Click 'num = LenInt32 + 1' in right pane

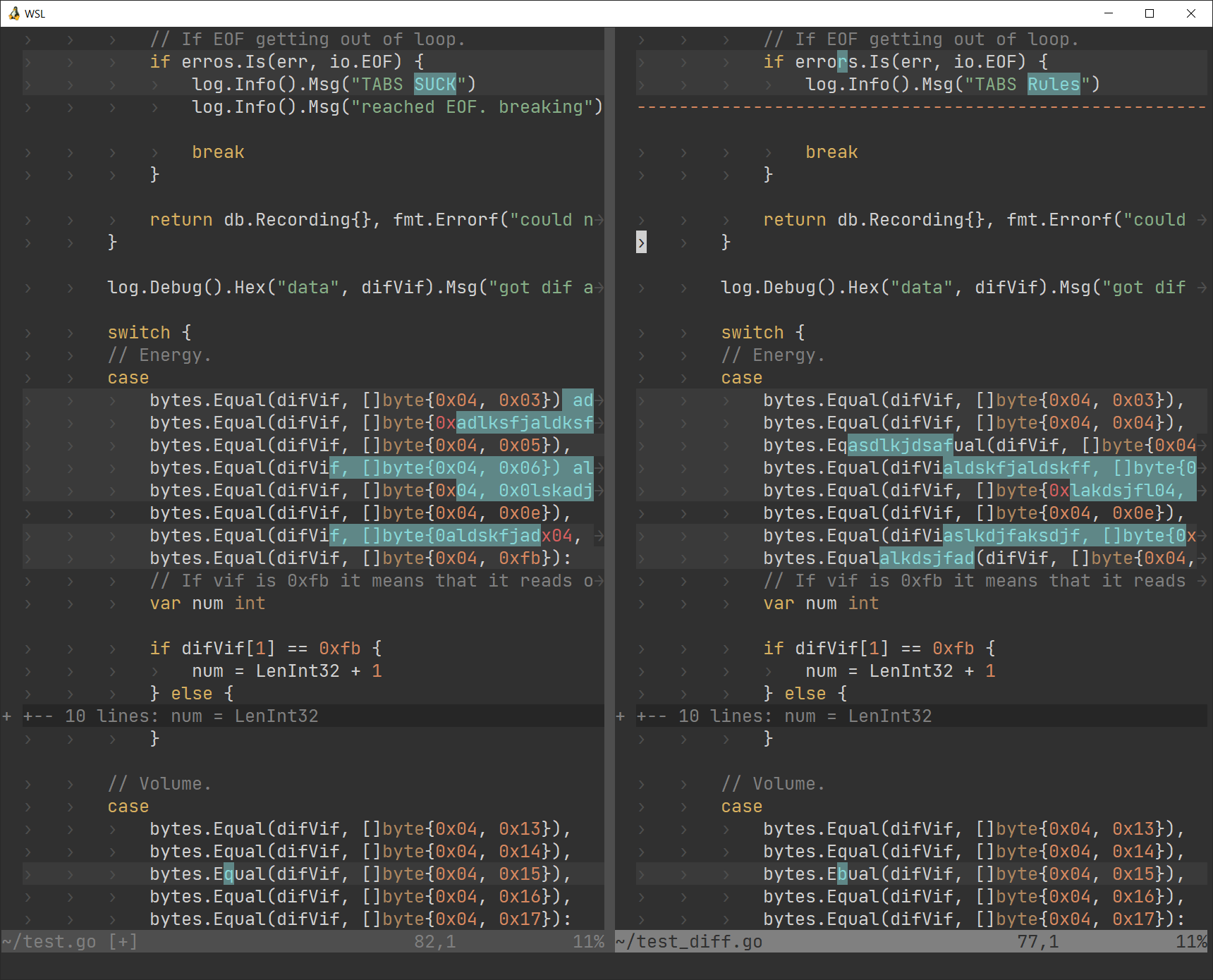(x=901, y=670)
